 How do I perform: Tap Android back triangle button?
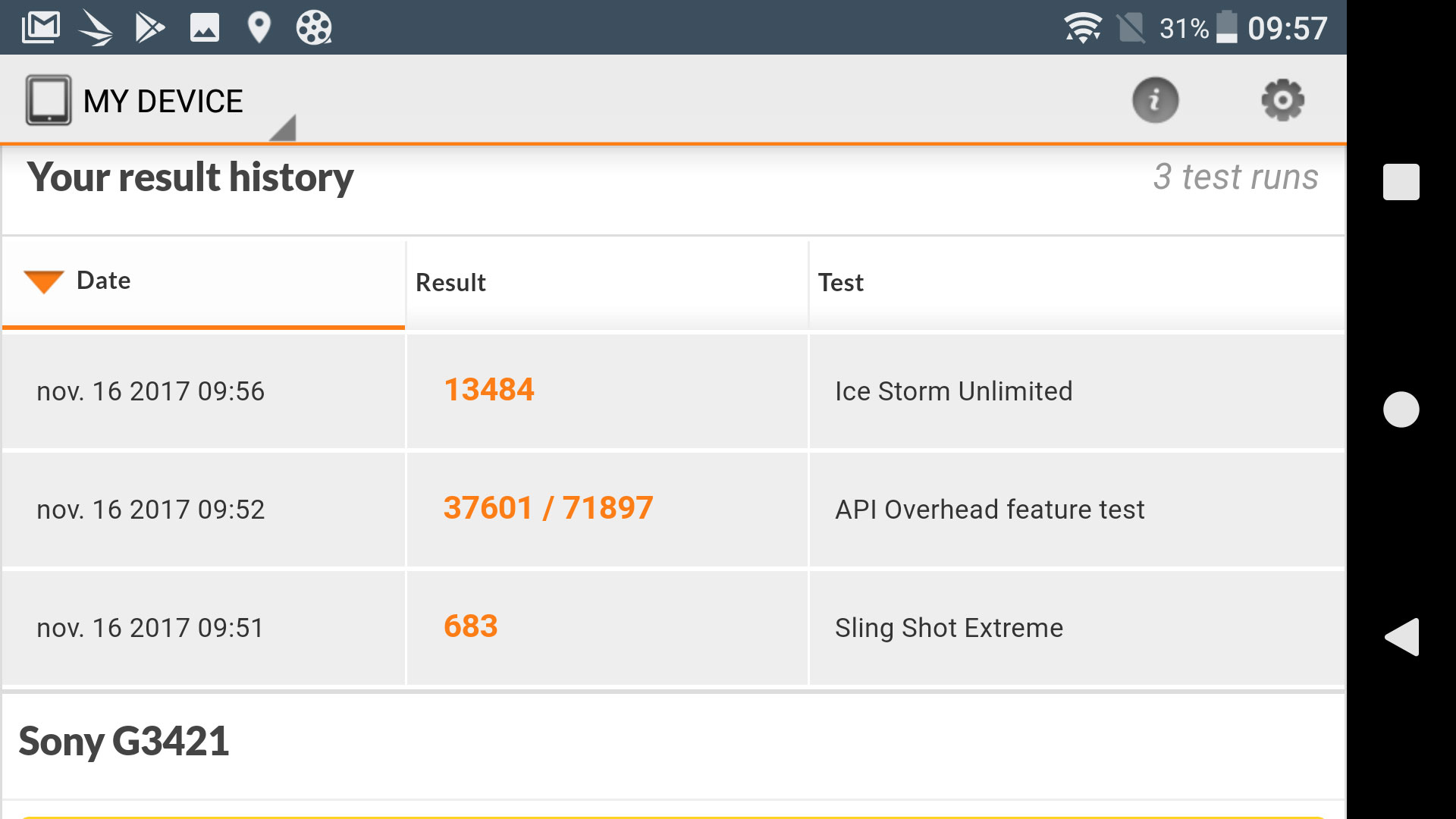pyautogui.click(x=1401, y=636)
